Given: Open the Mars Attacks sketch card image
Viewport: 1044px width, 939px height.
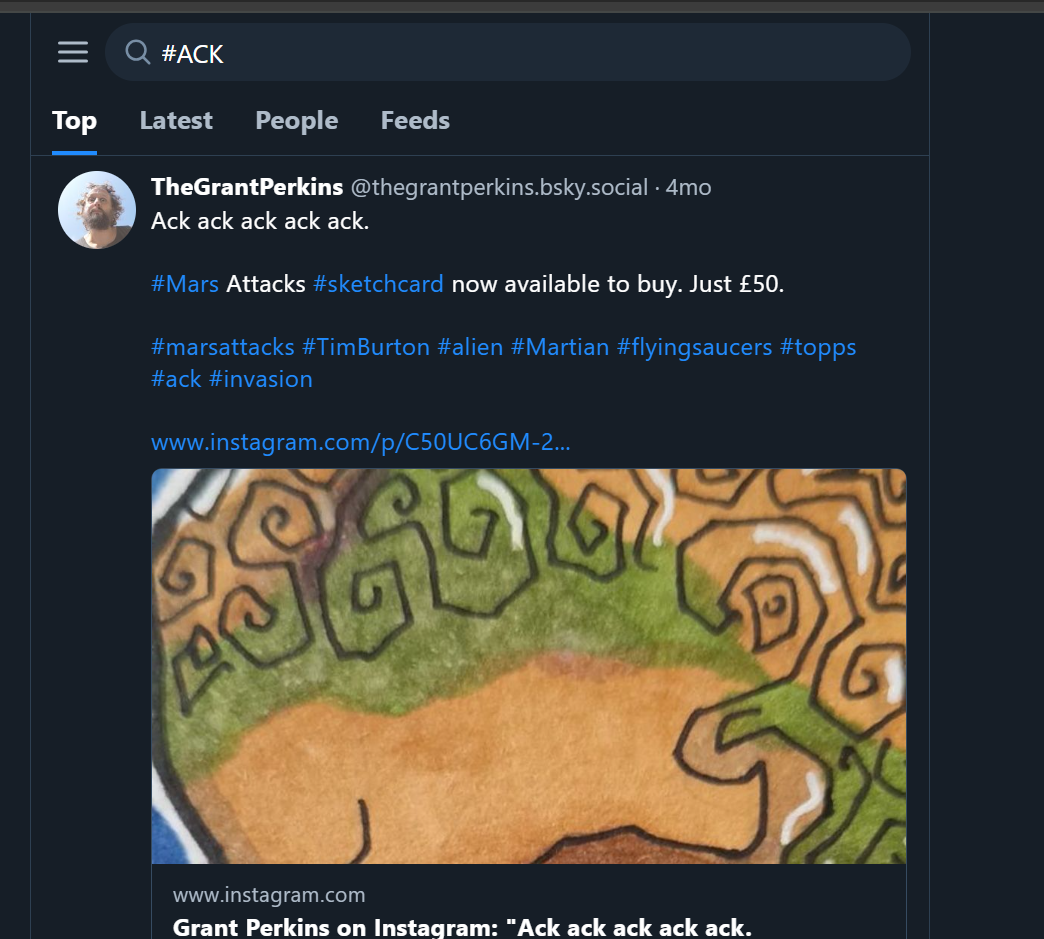Looking at the screenshot, I should click(x=528, y=665).
